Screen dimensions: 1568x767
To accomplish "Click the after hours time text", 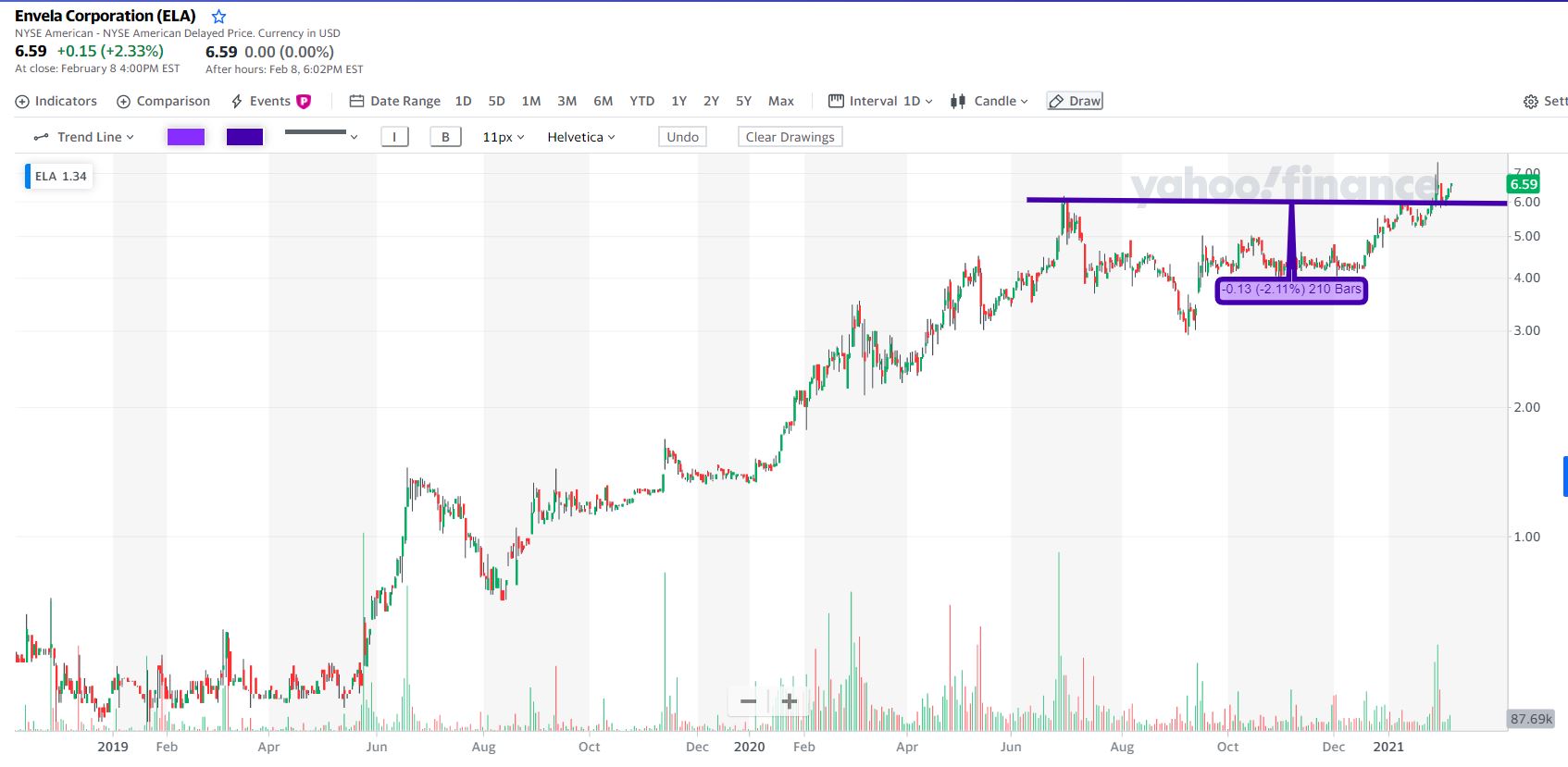I will click(284, 69).
